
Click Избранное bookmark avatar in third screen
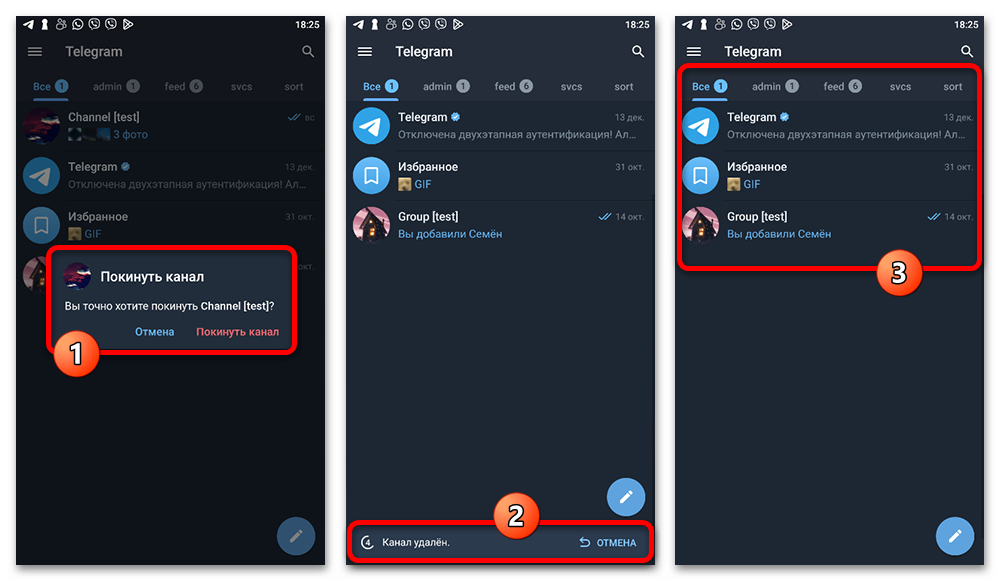(700, 175)
